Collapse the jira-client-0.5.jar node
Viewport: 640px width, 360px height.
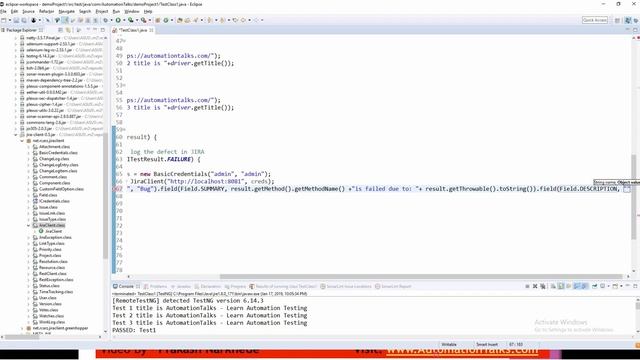[x=16, y=134]
